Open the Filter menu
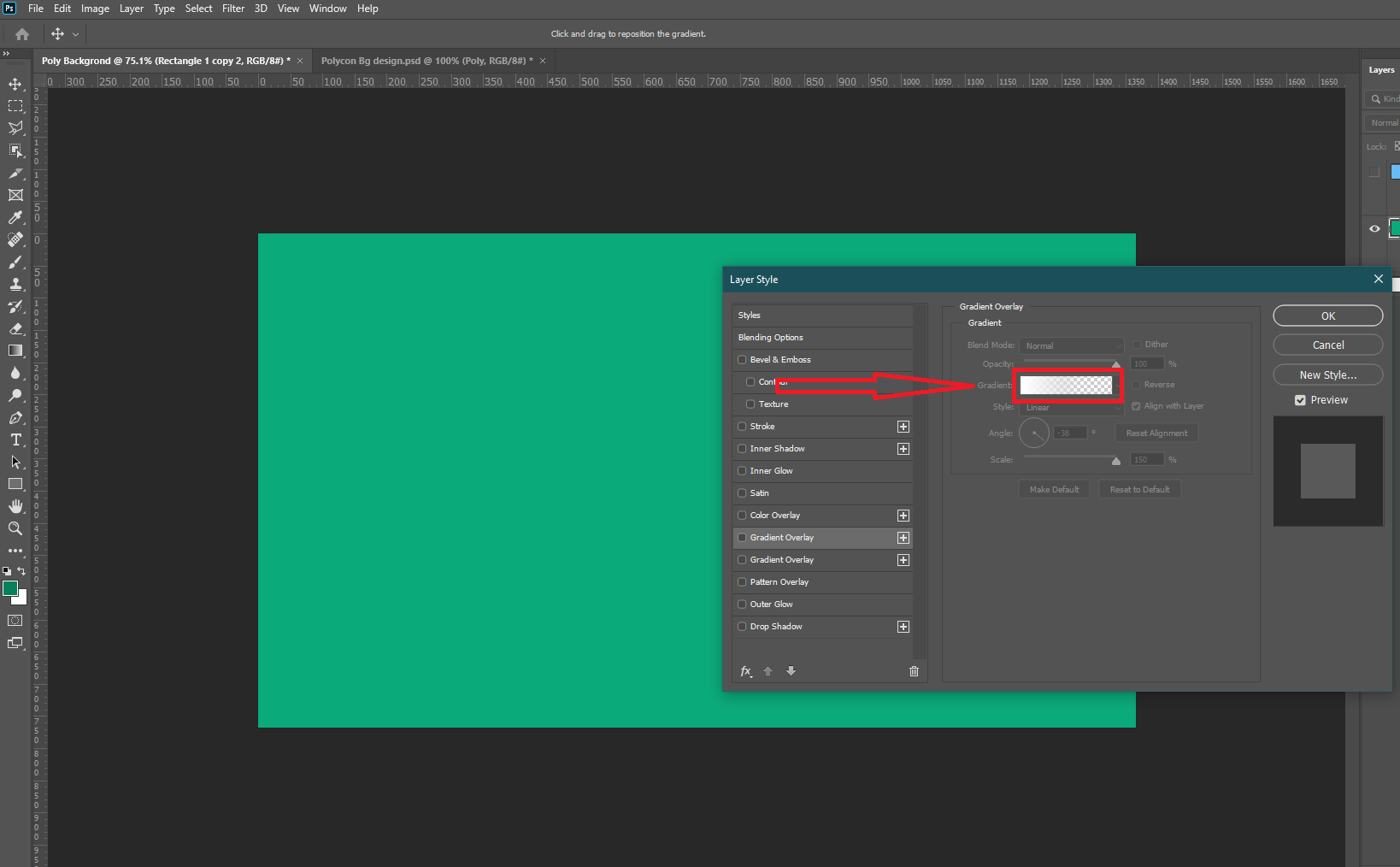Image resolution: width=1400 pixels, height=867 pixels. pyautogui.click(x=233, y=9)
